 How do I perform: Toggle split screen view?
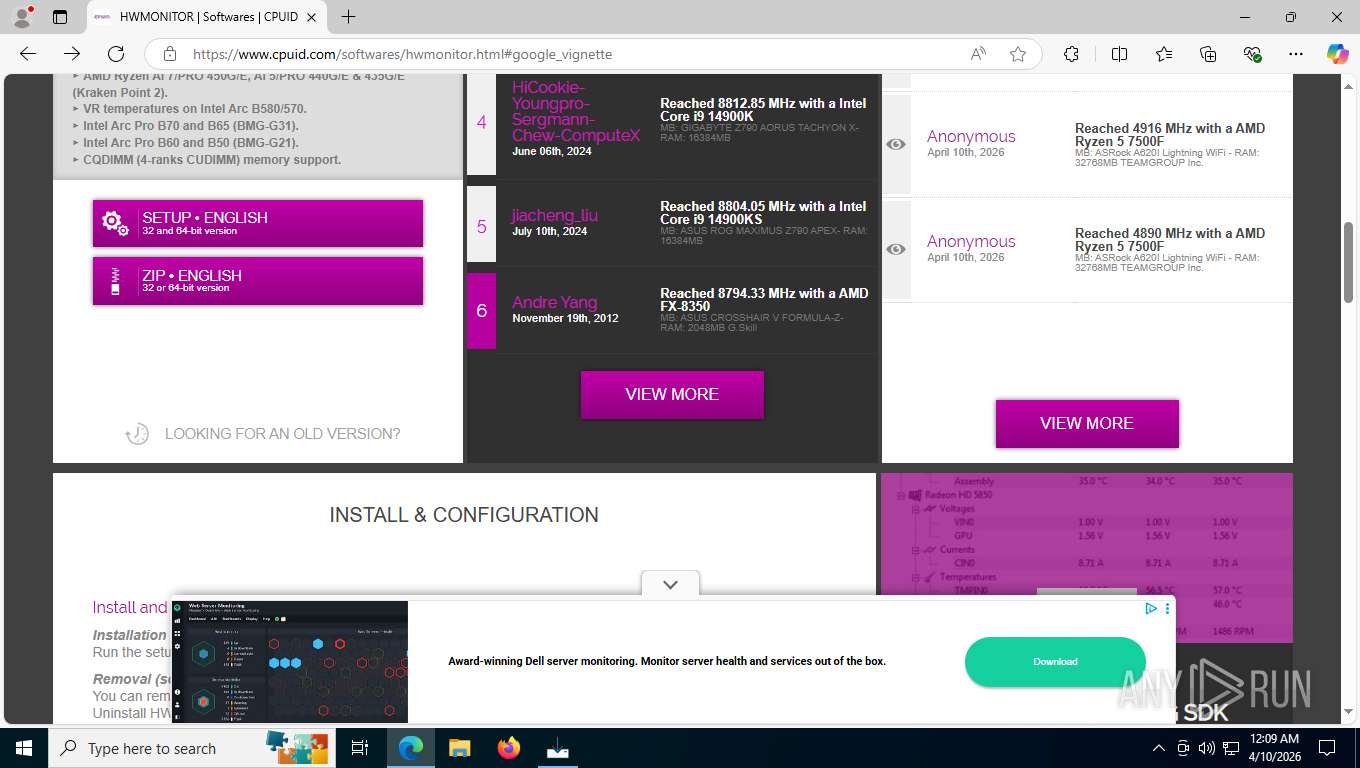tap(1119, 54)
